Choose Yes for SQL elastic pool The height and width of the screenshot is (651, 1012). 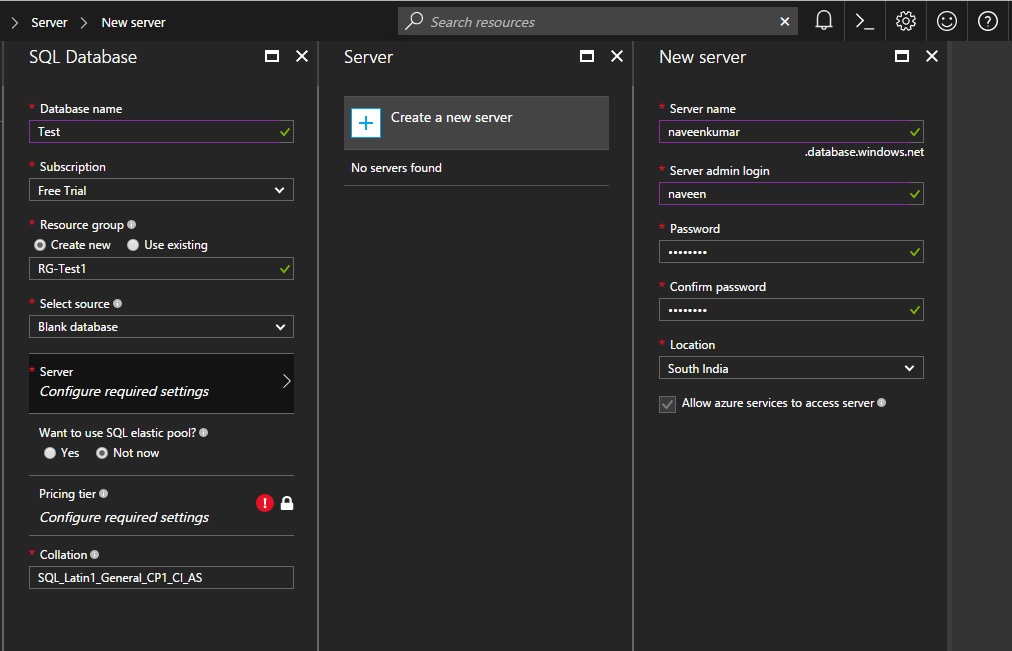point(48,452)
